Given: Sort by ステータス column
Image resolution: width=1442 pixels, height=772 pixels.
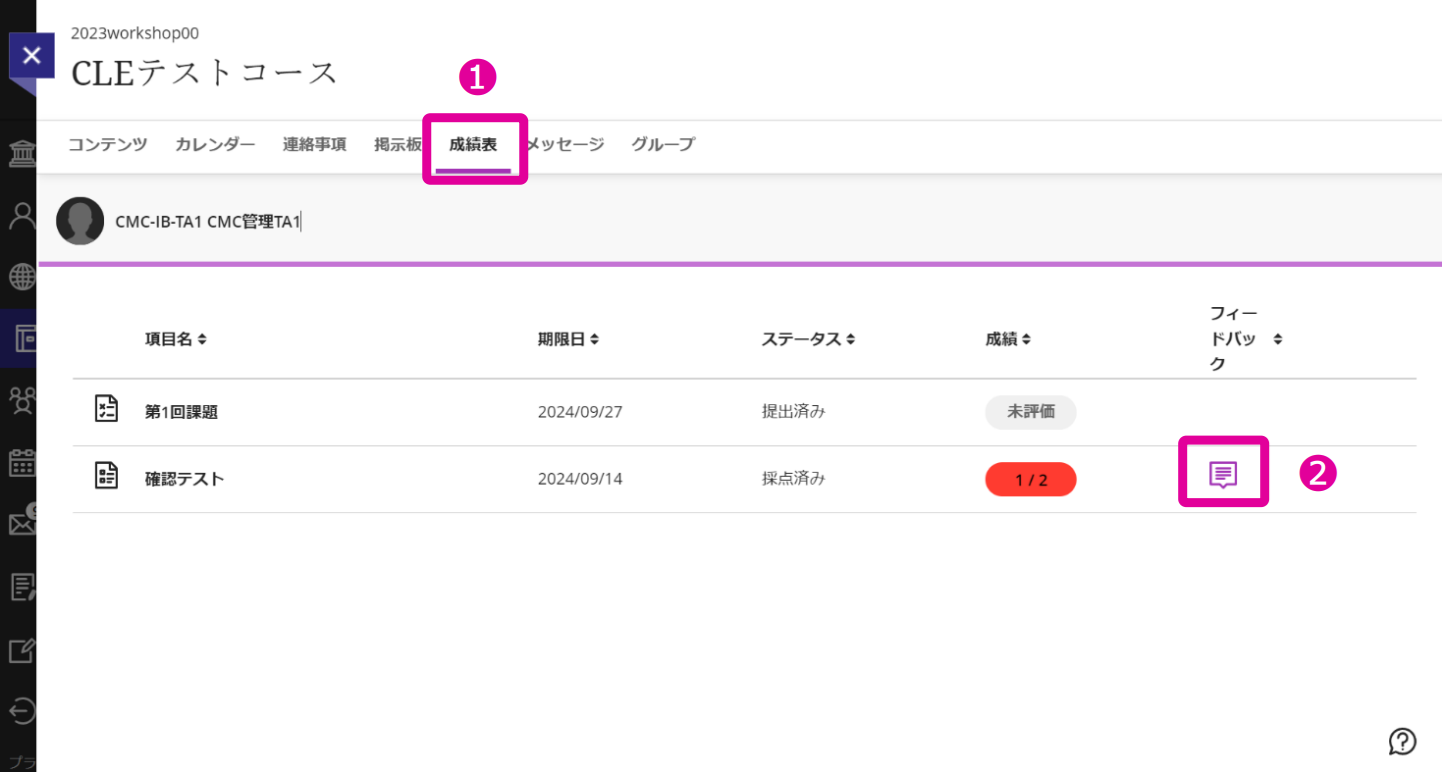Looking at the screenshot, I should coord(808,339).
